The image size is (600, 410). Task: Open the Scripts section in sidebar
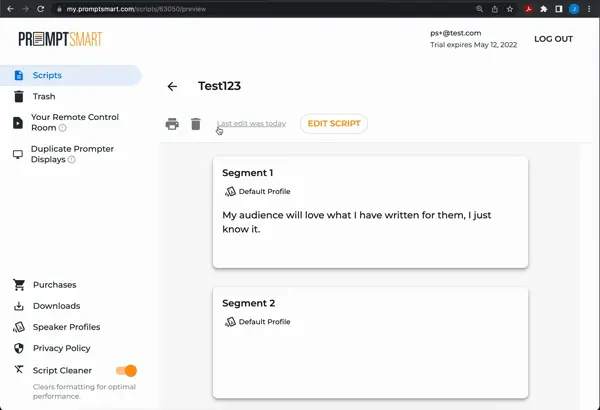coord(47,75)
